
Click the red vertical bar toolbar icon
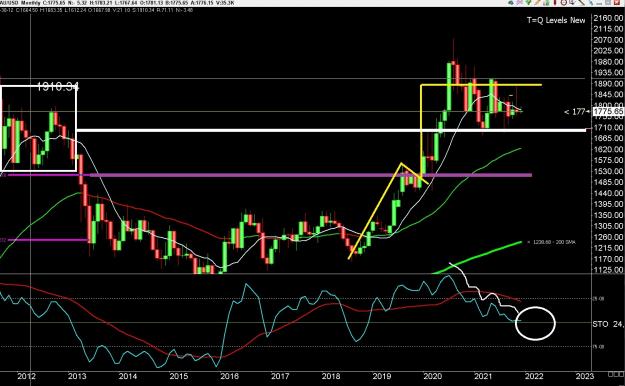coord(555,2)
